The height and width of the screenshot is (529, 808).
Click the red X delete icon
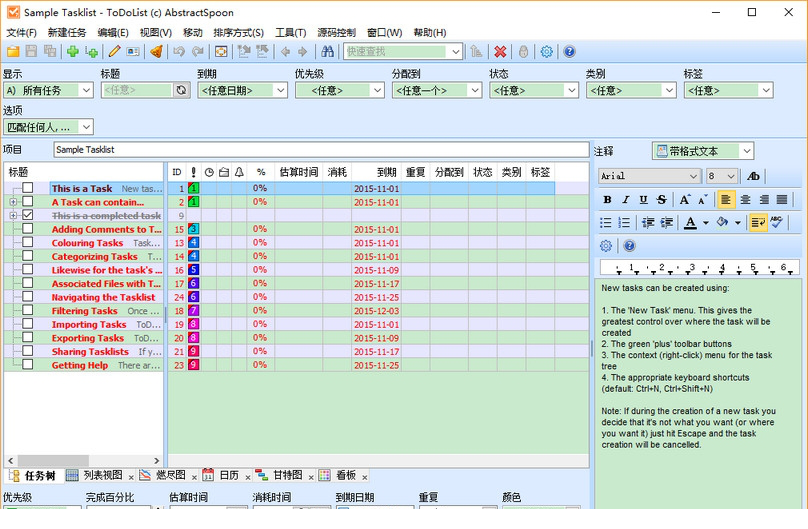point(500,52)
